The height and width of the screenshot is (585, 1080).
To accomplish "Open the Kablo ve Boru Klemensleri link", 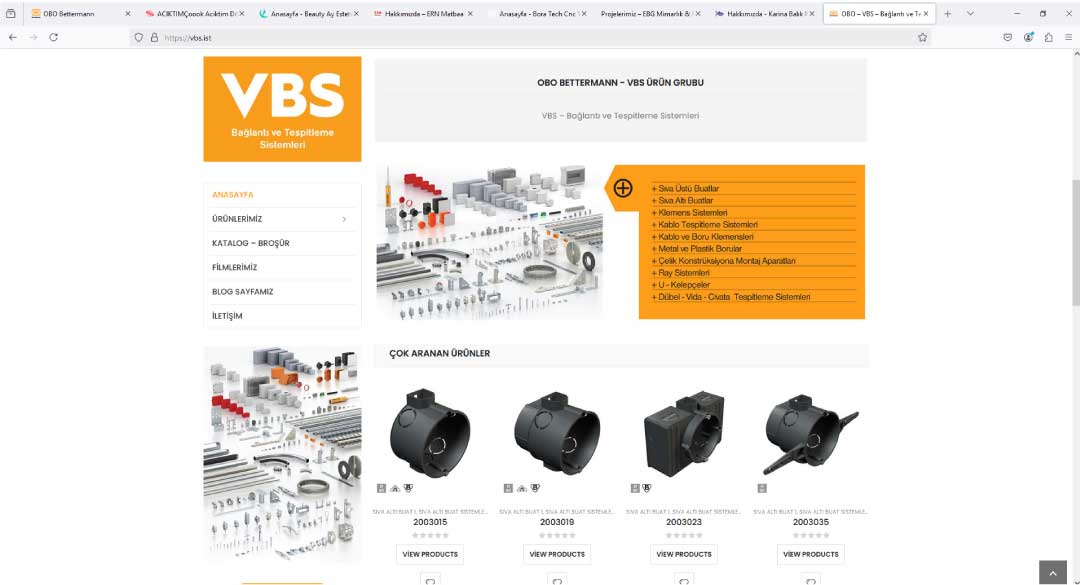I will [703, 237].
